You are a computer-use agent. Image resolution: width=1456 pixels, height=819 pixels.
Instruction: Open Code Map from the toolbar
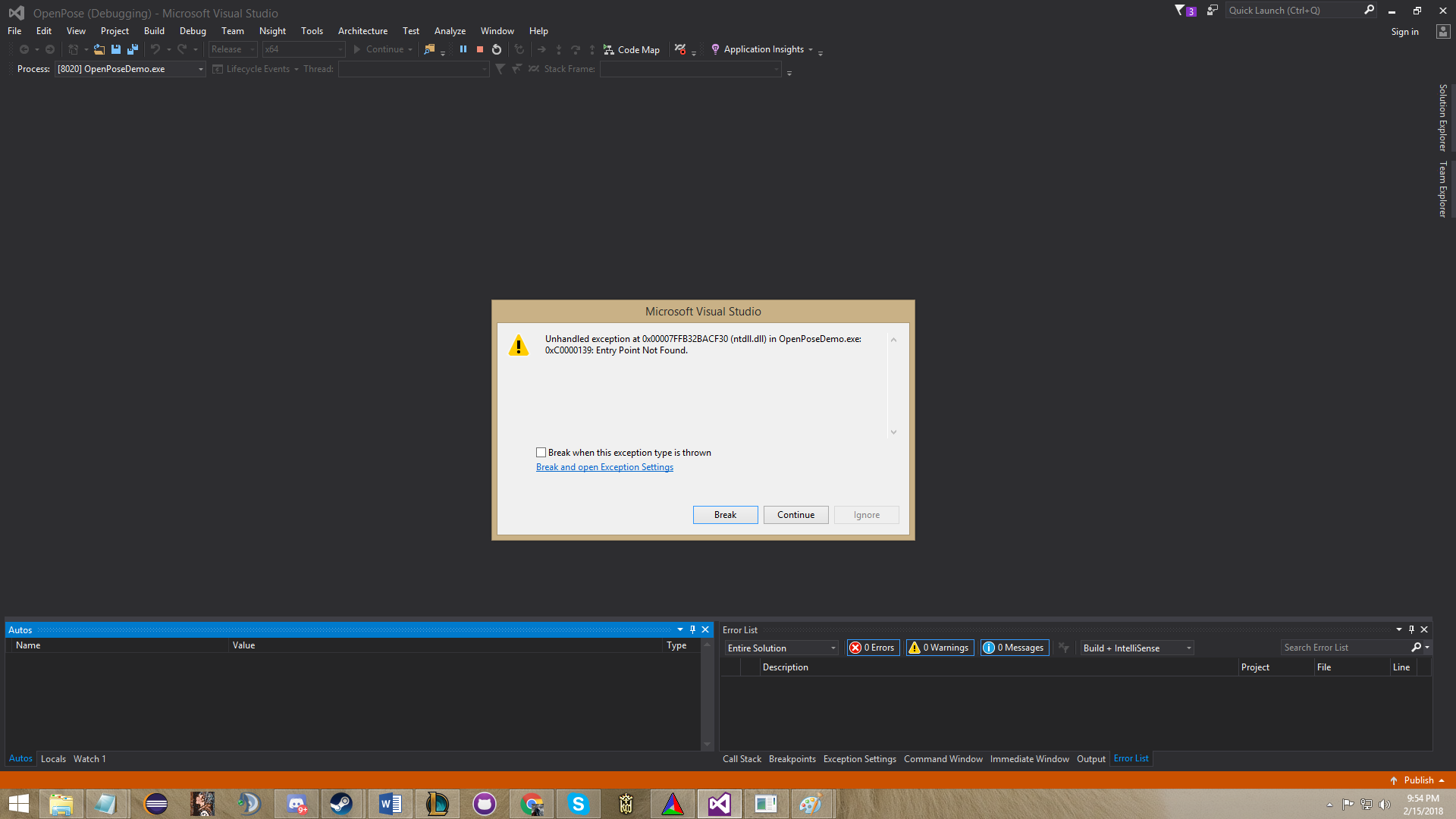[632, 49]
